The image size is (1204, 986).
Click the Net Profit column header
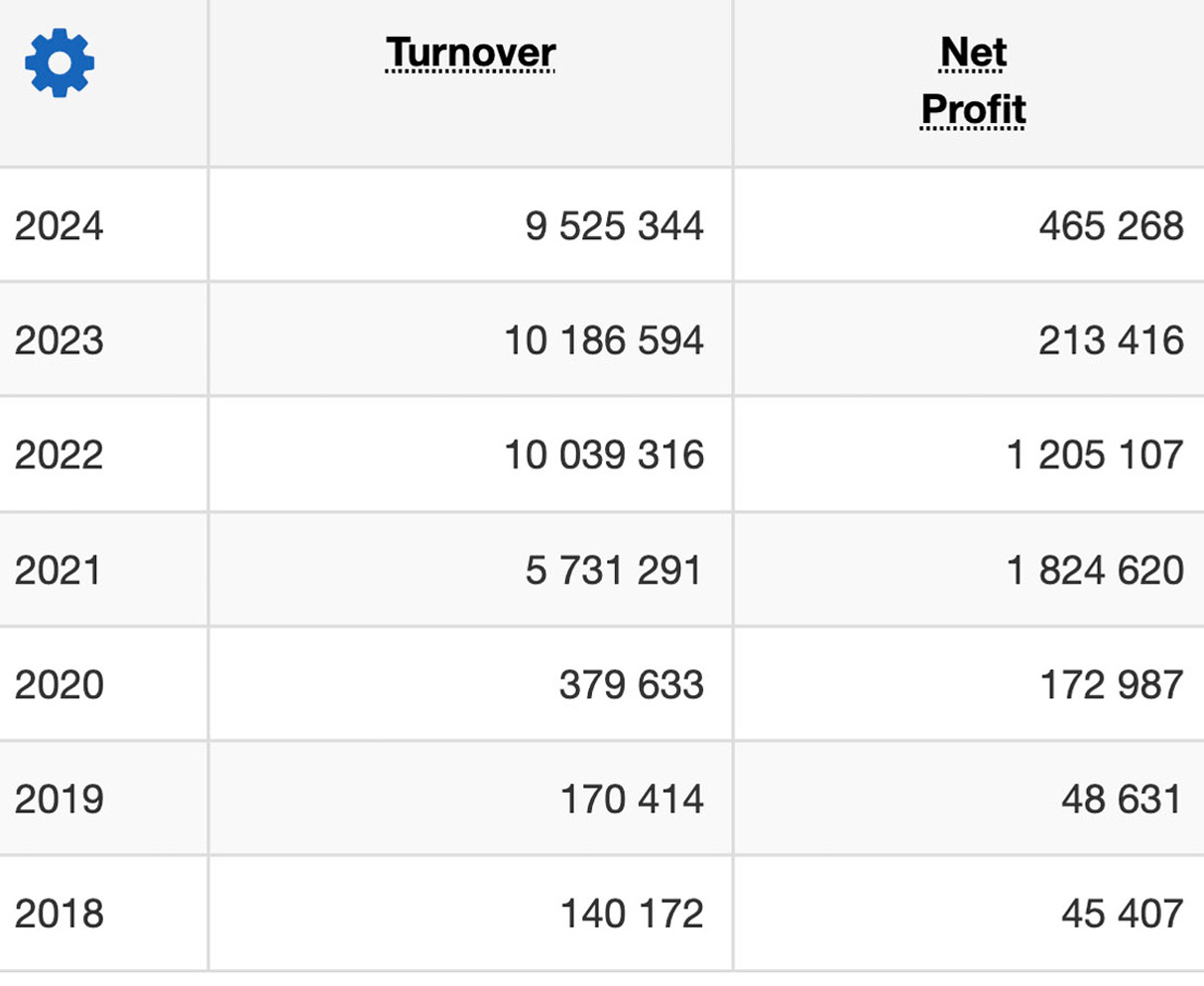tap(973, 80)
